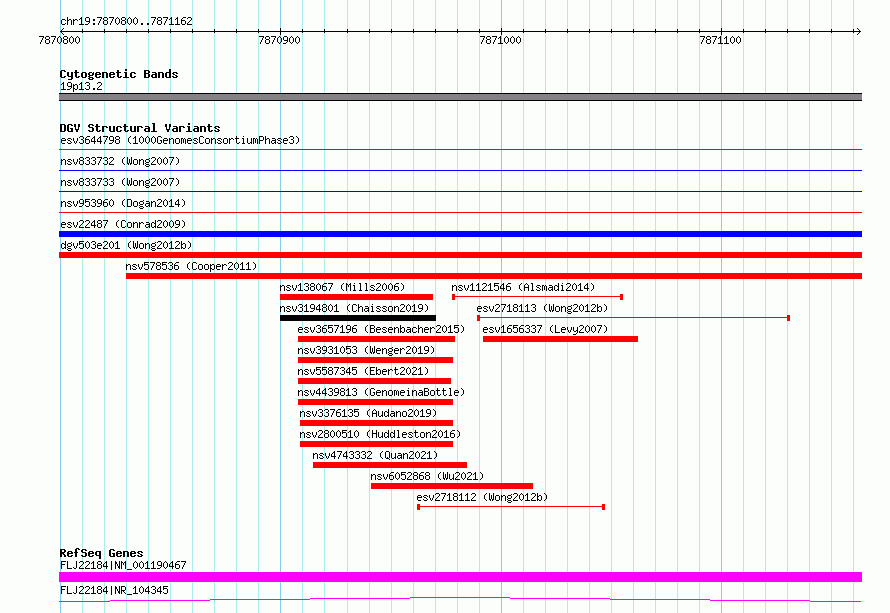
Task: Select the esv2718112 (Wong2012b) label at bottom
Action: click(482, 497)
